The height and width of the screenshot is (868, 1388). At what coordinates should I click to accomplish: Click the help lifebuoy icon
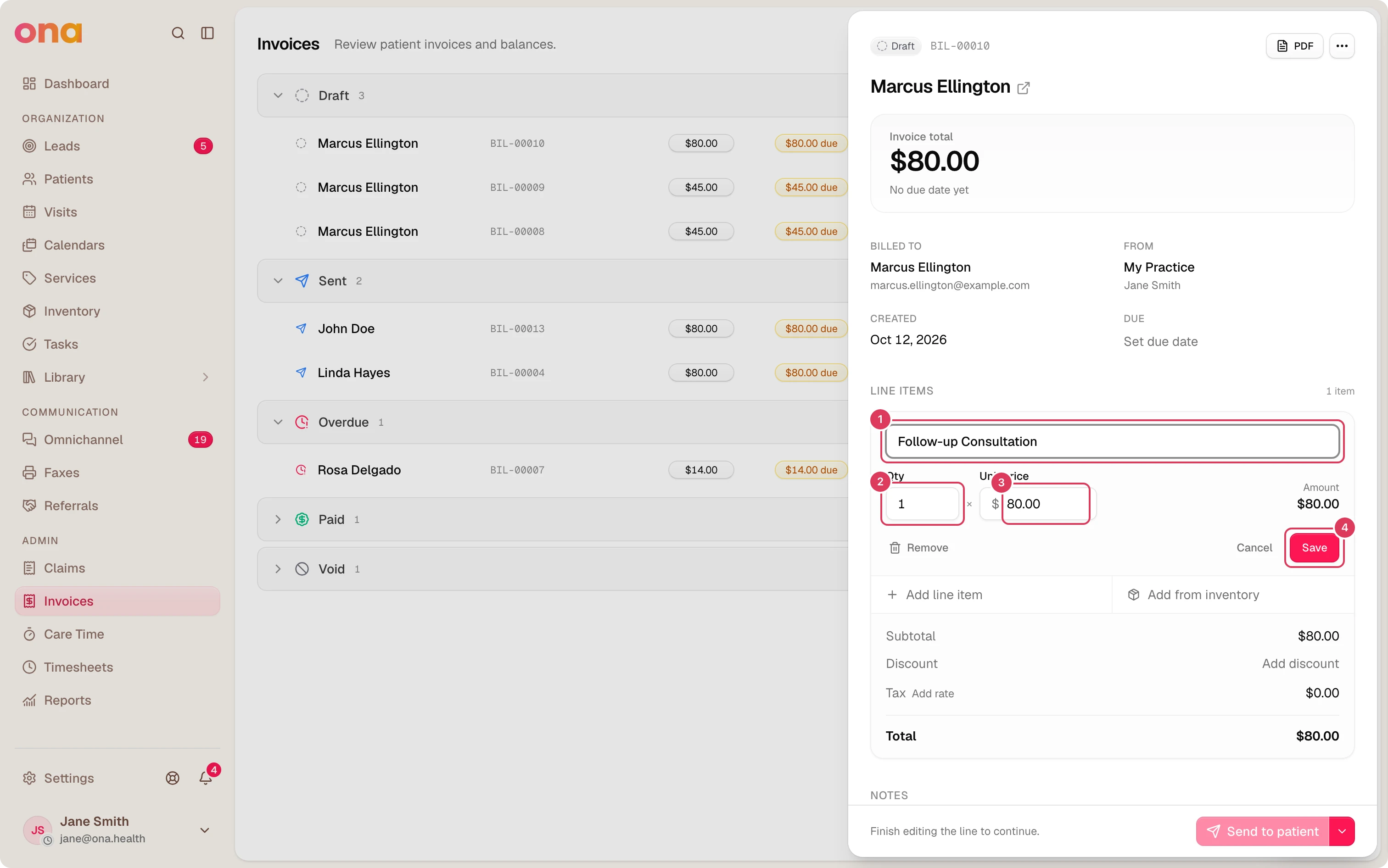pos(172,778)
